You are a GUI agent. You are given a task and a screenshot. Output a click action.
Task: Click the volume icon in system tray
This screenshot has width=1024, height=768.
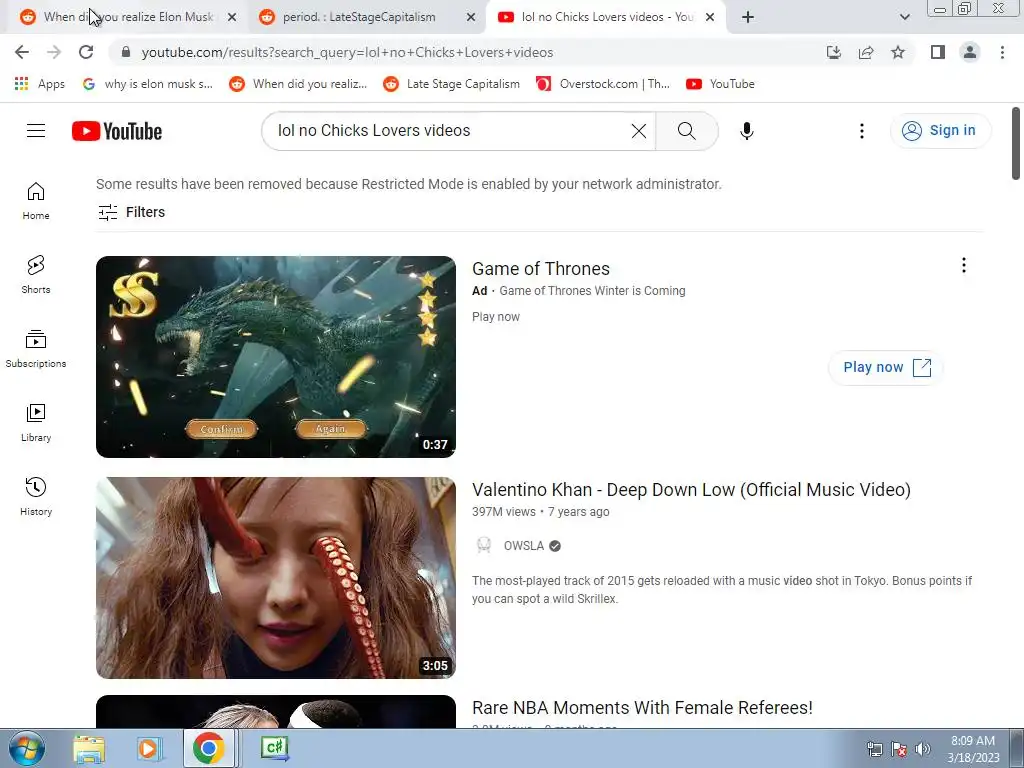(x=923, y=749)
